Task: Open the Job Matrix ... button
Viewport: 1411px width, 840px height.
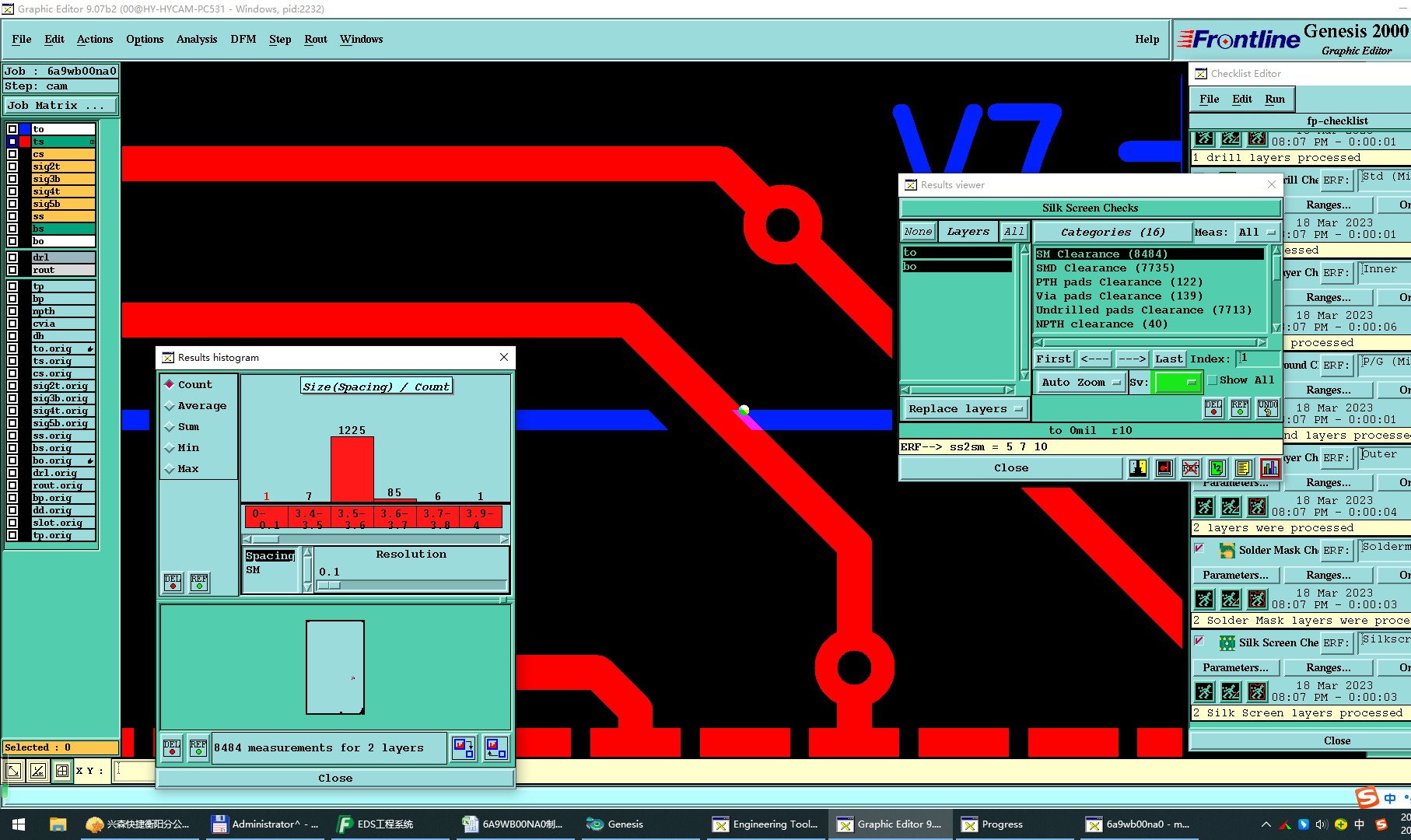Action: [x=61, y=105]
